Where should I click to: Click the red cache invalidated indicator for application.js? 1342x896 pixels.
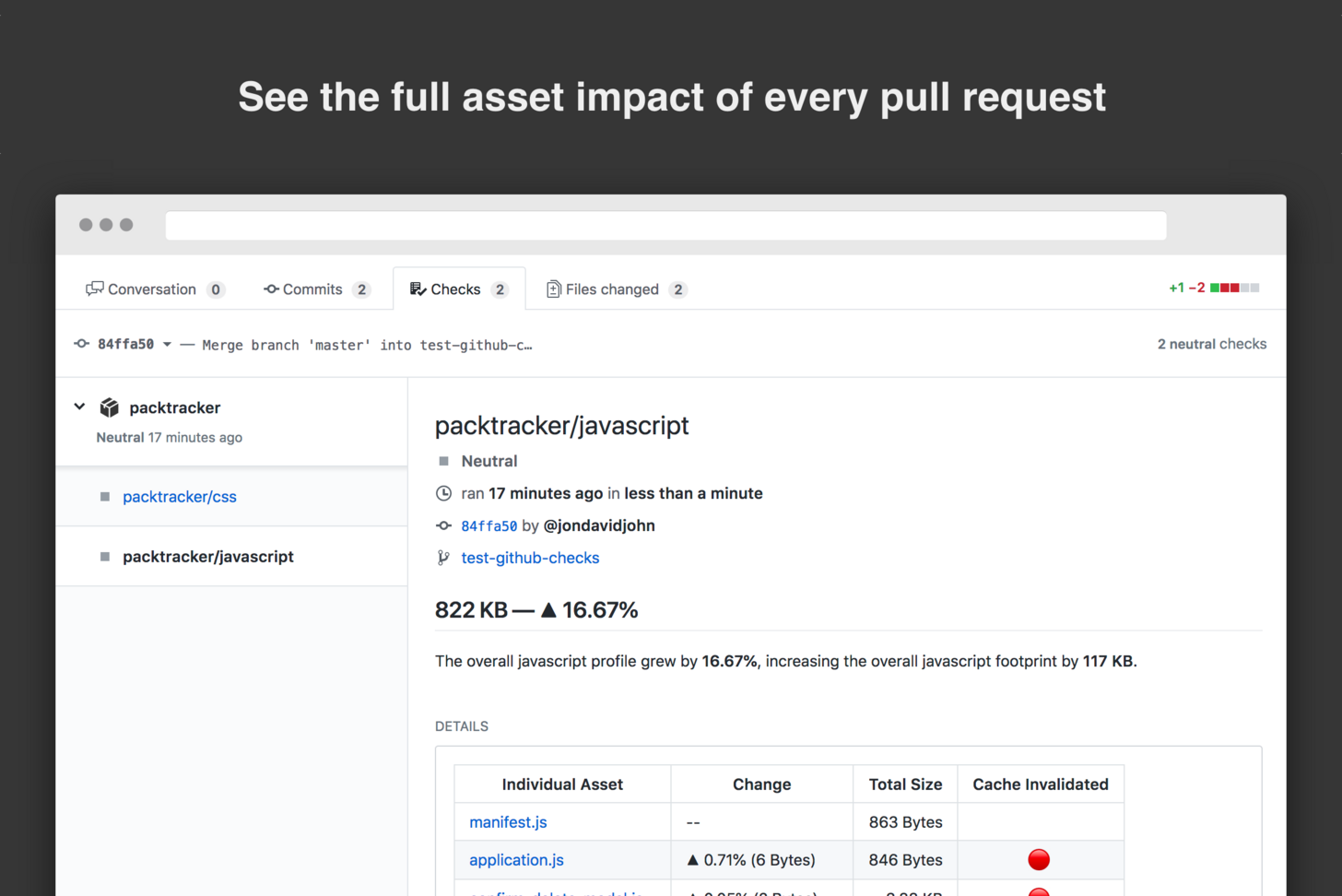click(x=1039, y=859)
